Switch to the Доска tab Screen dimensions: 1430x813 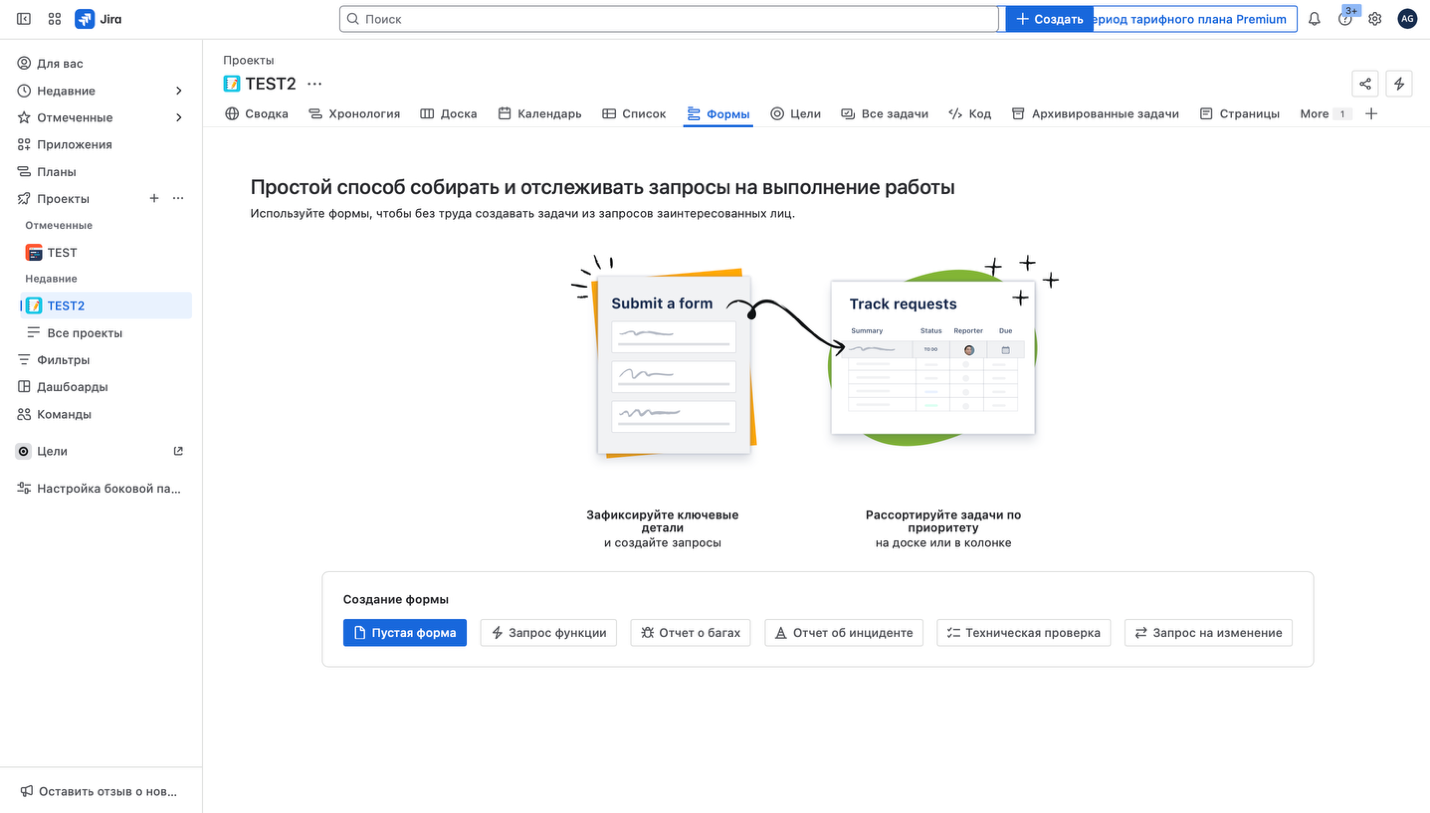coord(448,114)
